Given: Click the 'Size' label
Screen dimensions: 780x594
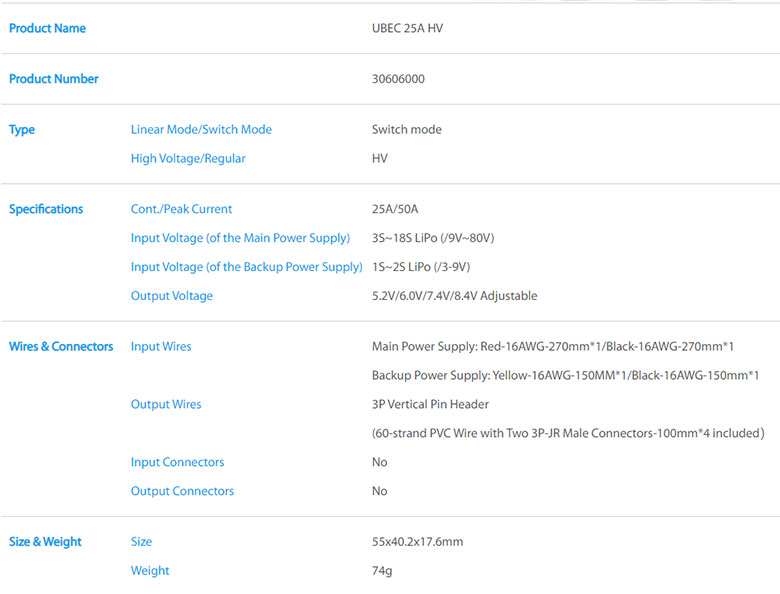Looking at the screenshot, I should (x=141, y=542).
